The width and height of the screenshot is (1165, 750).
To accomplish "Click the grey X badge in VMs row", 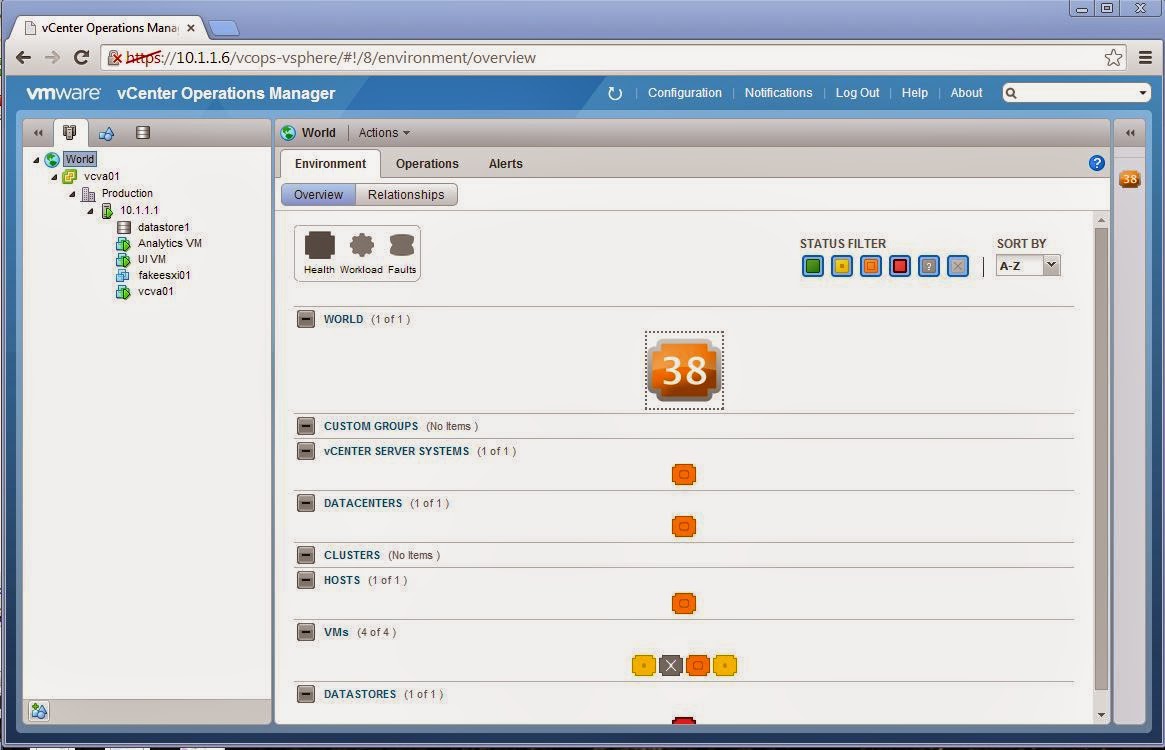I will tap(671, 665).
